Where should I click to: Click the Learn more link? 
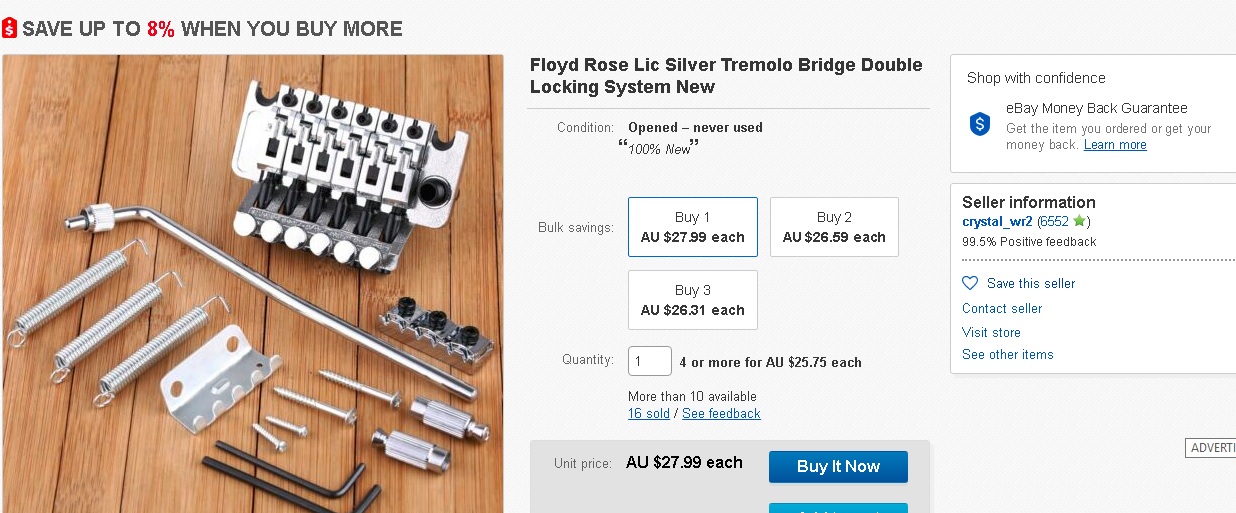pos(1115,145)
